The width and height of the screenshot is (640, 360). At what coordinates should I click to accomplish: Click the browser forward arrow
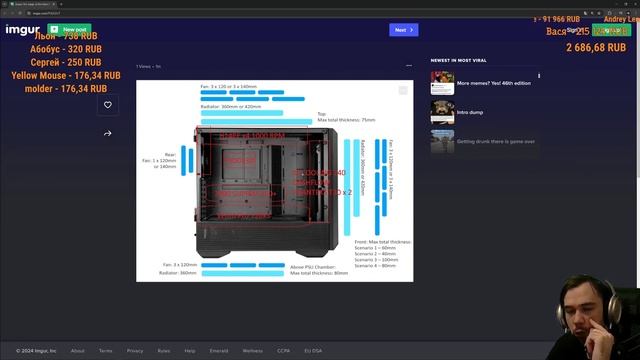point(12,13)
